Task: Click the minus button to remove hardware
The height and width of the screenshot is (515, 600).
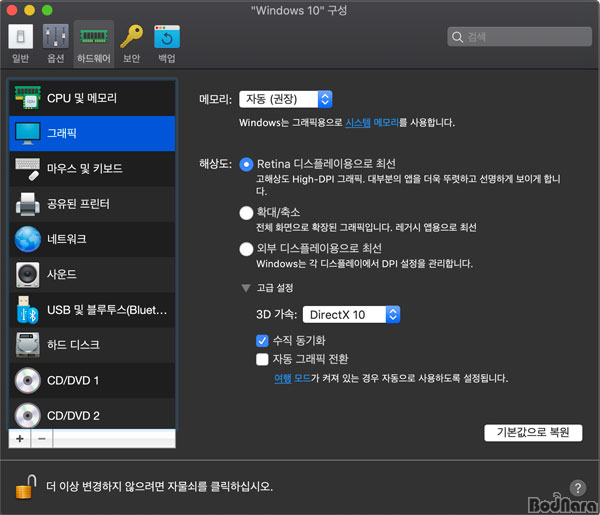Action: [x=42, y=438]
